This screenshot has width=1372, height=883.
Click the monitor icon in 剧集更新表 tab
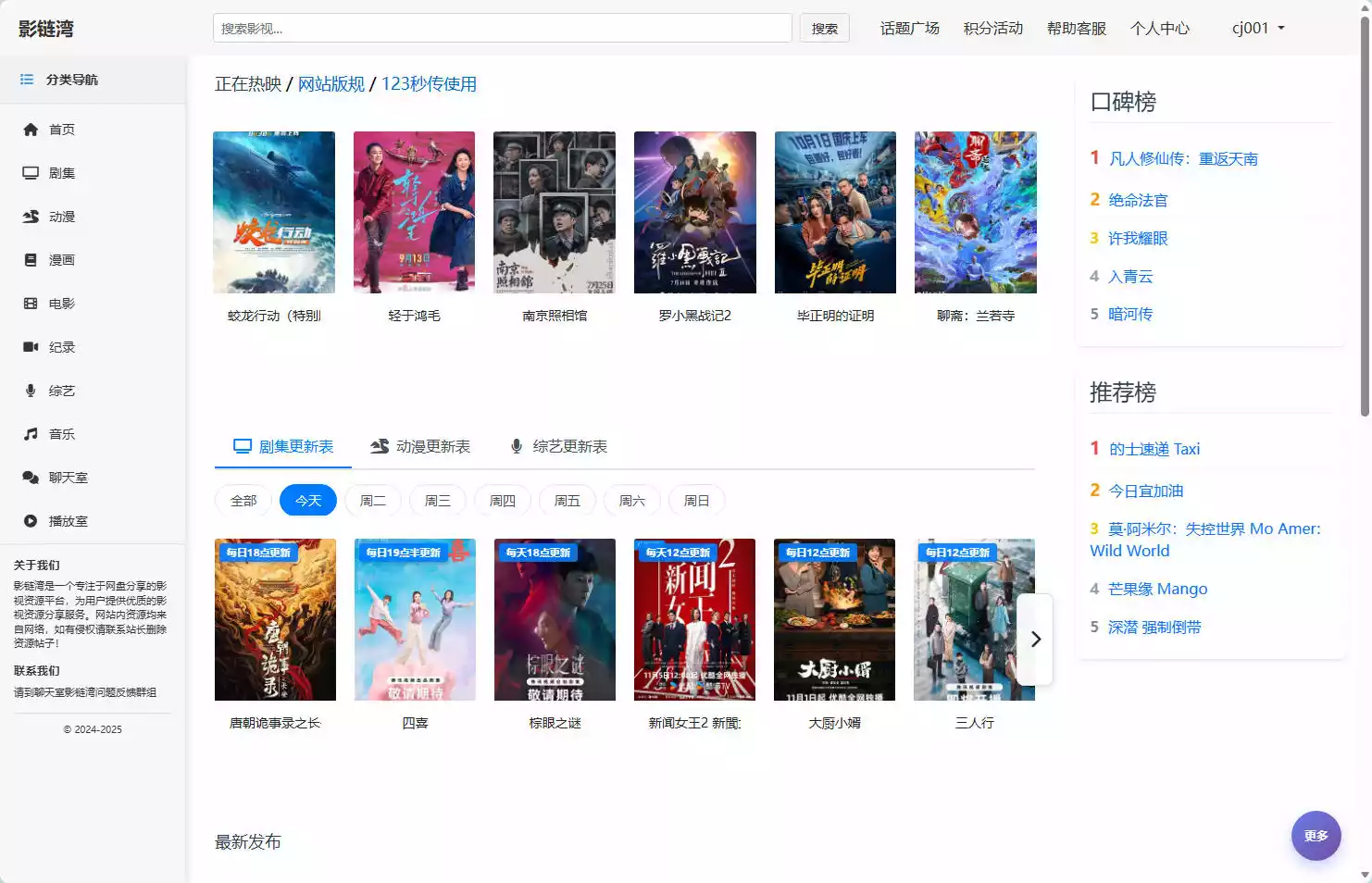(243, 447)
